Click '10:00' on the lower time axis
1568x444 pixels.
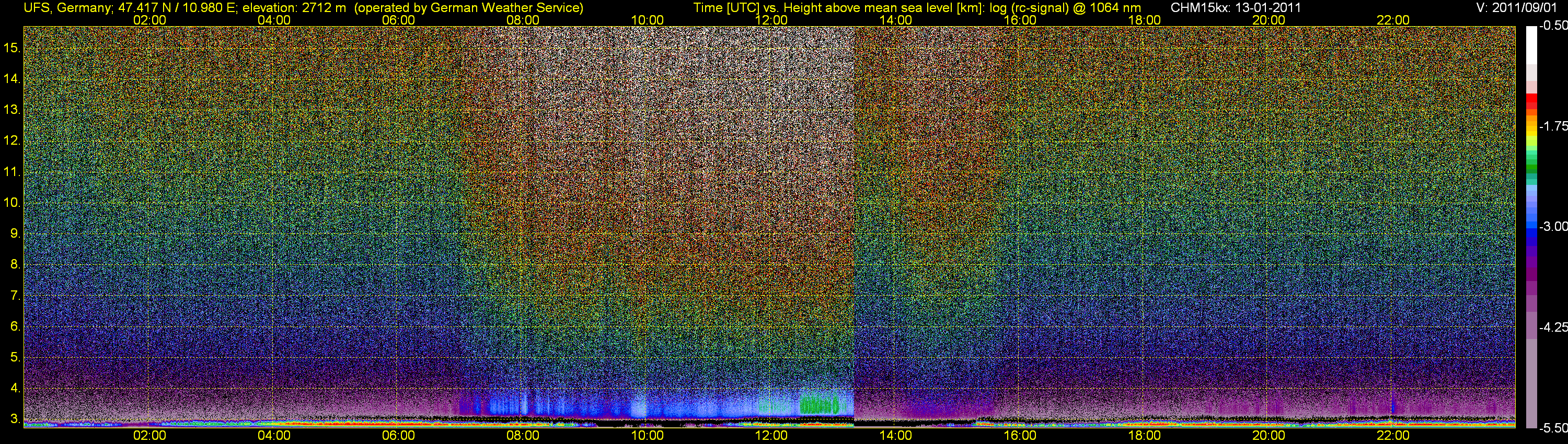(647, 436)
